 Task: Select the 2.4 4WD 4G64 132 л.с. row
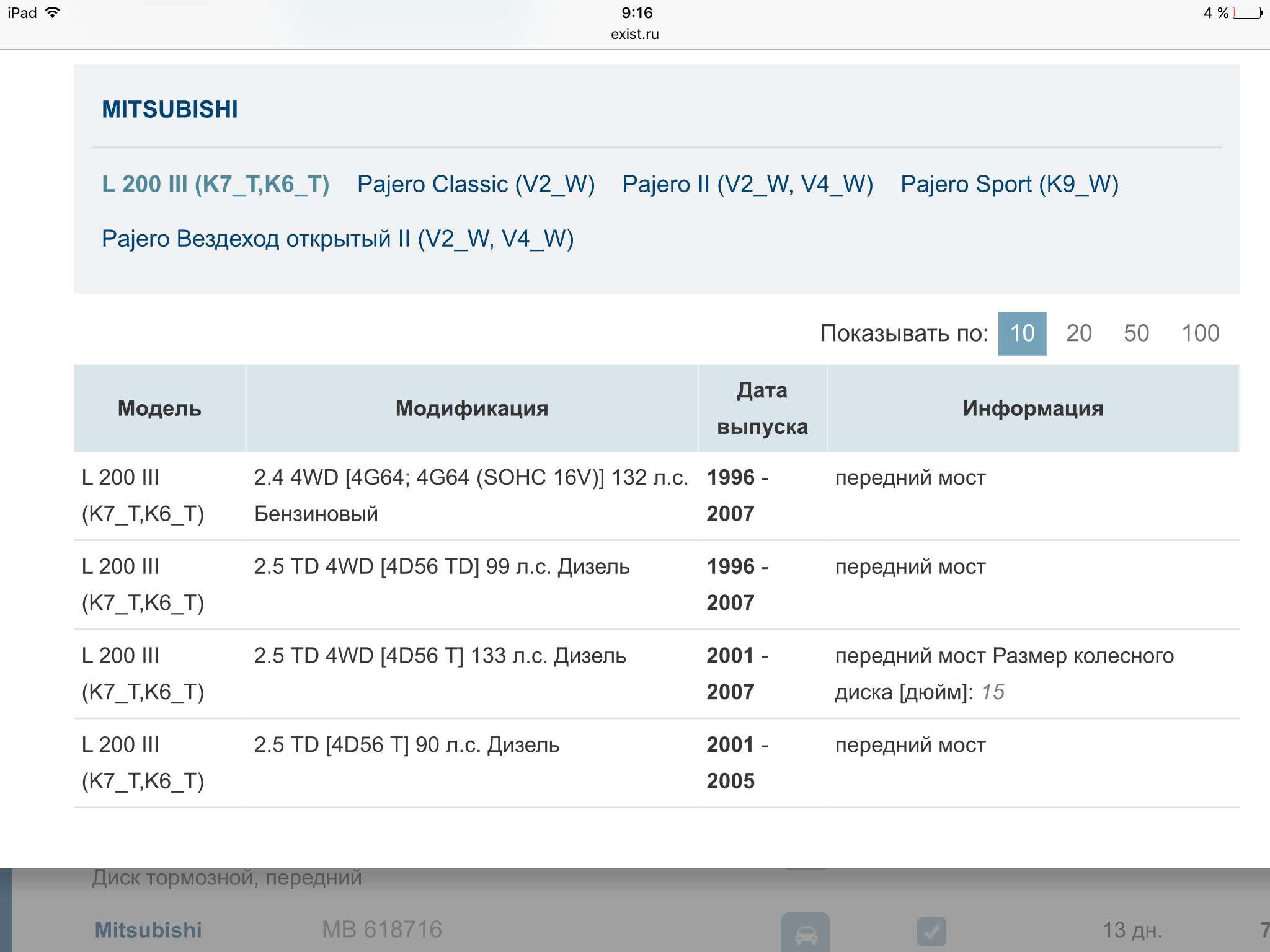471,495
